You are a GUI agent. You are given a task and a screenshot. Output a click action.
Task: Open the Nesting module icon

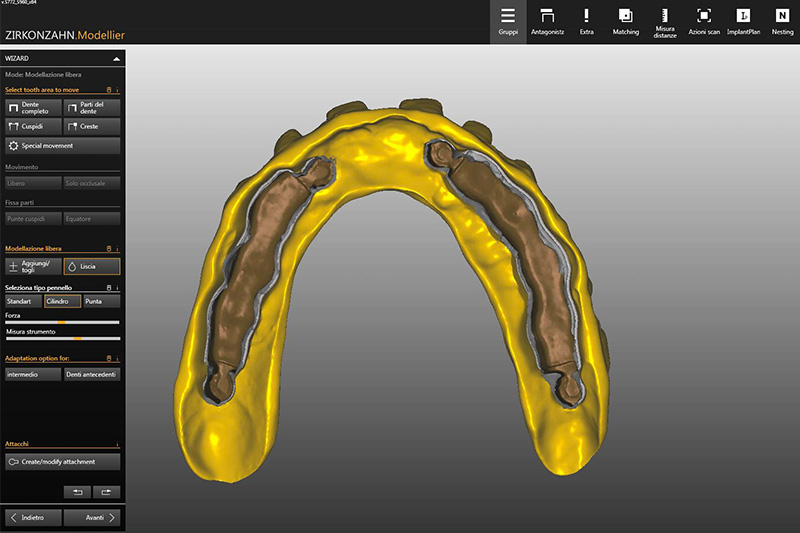[x=782, y=21]
